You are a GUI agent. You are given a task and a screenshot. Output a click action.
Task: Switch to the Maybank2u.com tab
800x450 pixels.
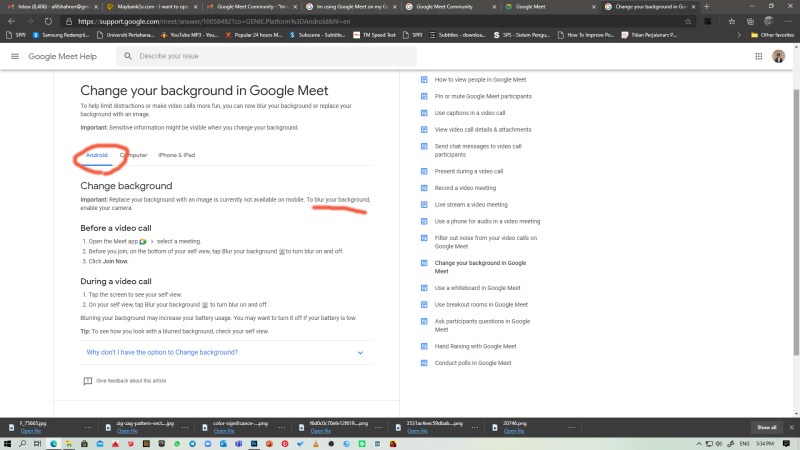pyautogui.click(x=152, y=7)
